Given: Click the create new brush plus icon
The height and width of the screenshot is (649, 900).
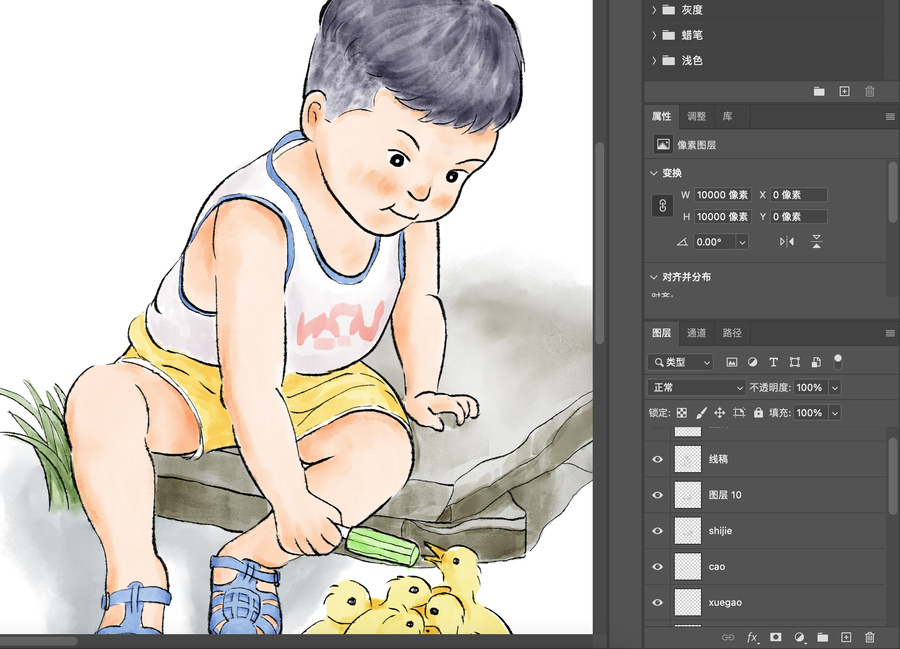Looking at the screenshot, I should (x=844, y=91).
